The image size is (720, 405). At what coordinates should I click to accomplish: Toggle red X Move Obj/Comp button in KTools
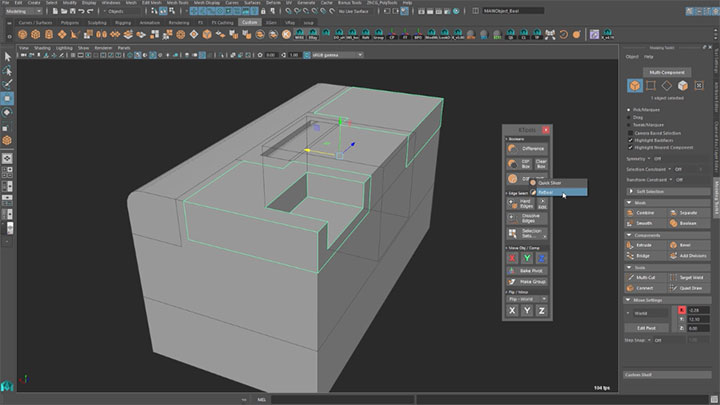tap(512, 259)
